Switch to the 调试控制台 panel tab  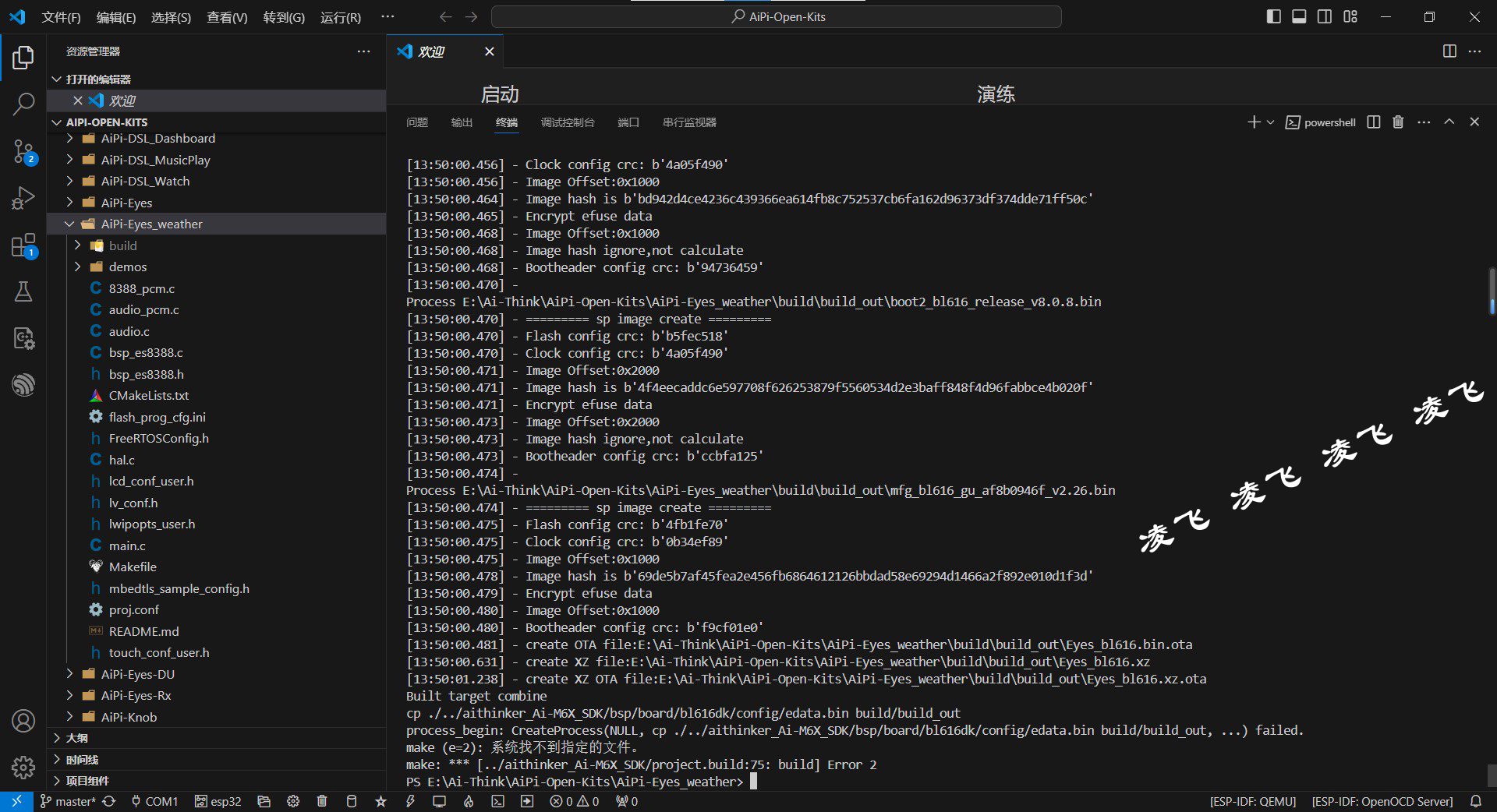pyautogui.click(x=568, y=122)
